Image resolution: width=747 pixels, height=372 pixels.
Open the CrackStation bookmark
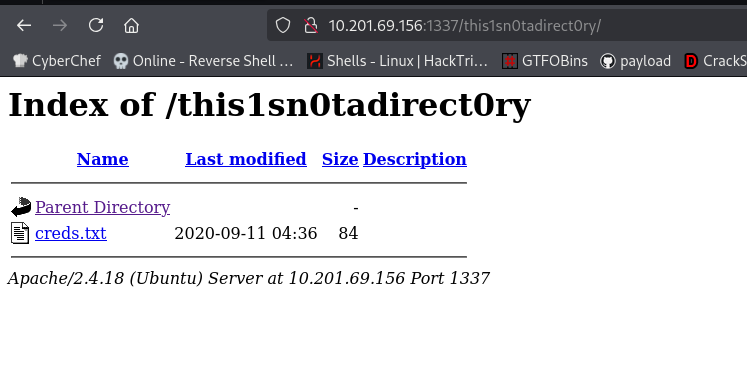click(715, 61)
